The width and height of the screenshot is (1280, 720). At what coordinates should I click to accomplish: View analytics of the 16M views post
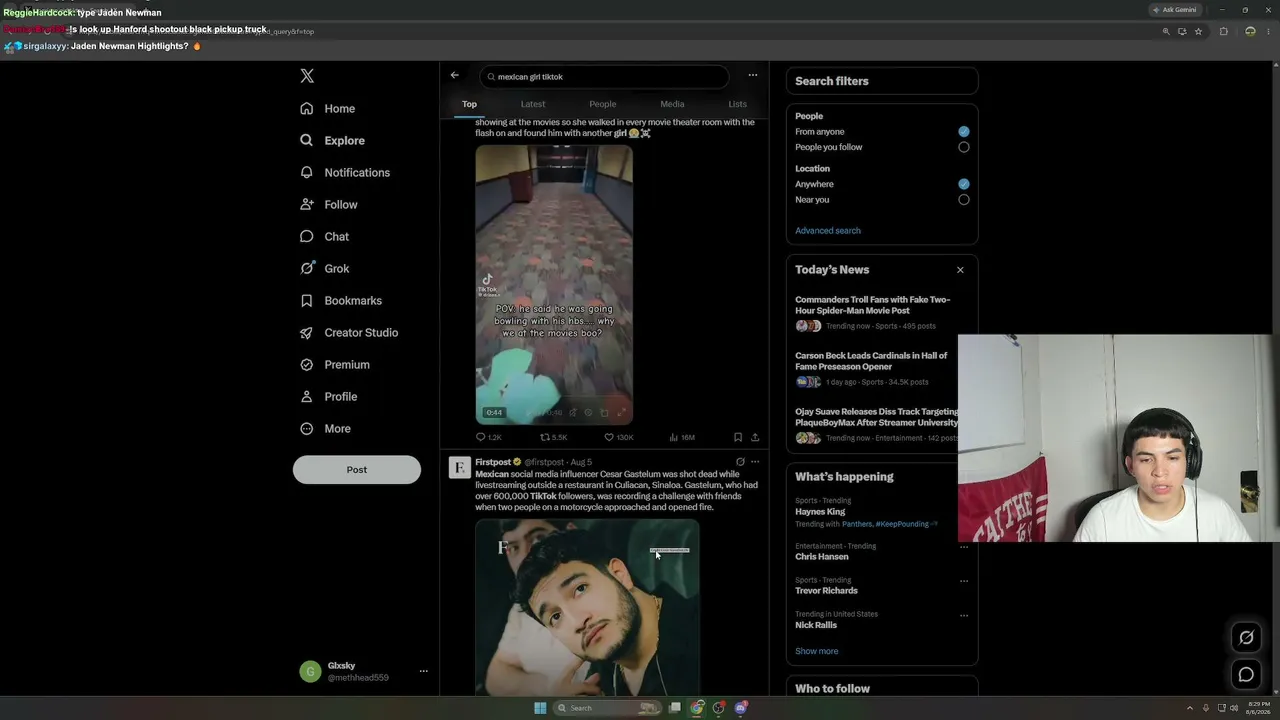coord(682,437)
